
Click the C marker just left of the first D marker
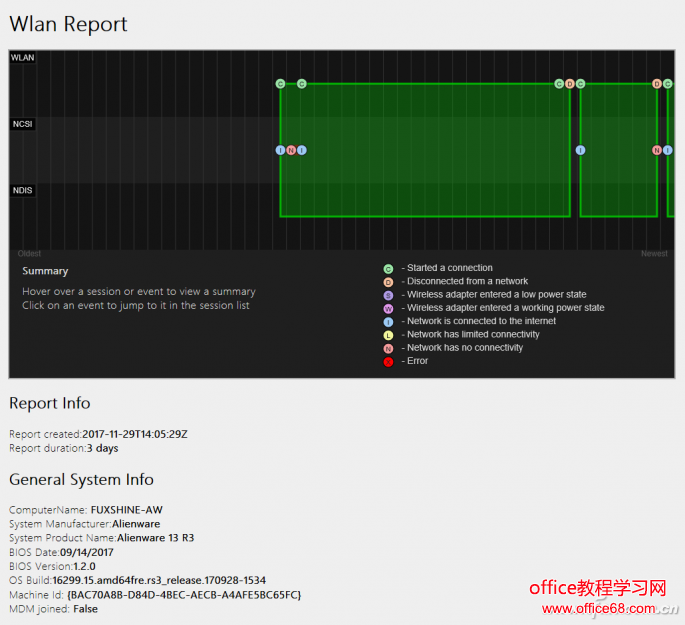point(559,83)
